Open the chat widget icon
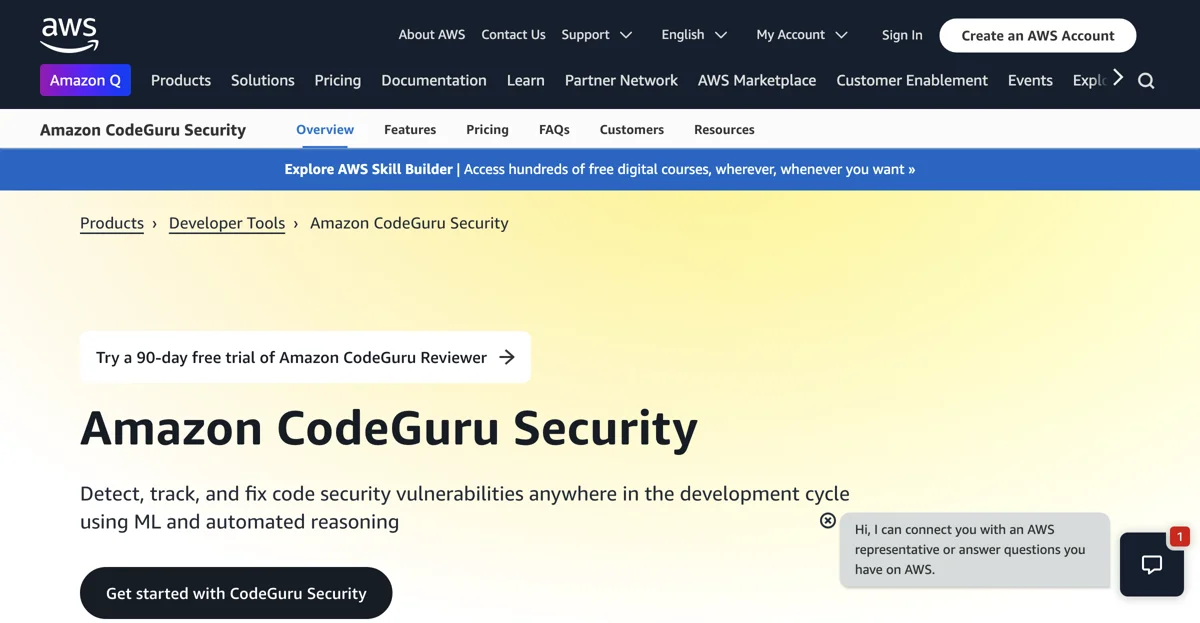The height and width of the screenshot is (623, 1200). coord(1152,564)
